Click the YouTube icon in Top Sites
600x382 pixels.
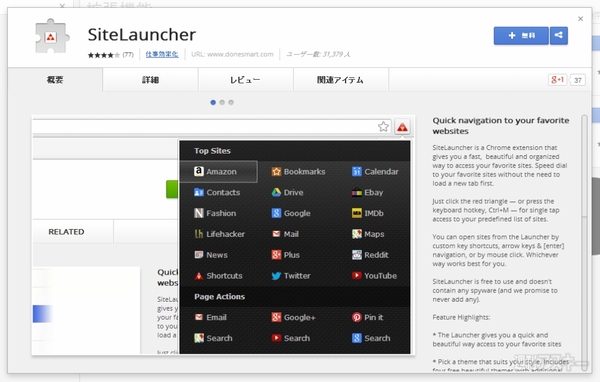[x=357, y=275]
